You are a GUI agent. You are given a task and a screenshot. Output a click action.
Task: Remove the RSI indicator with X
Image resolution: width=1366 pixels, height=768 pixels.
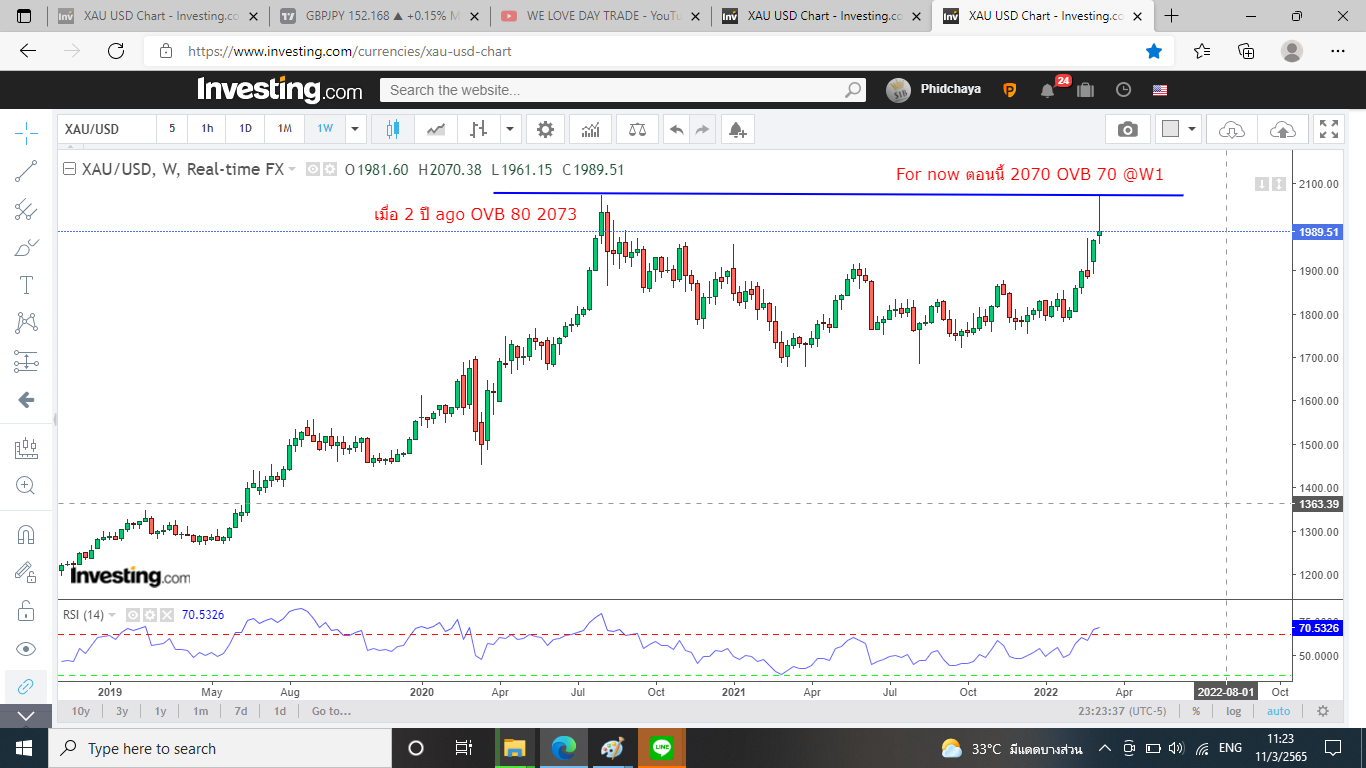(167, 615)
